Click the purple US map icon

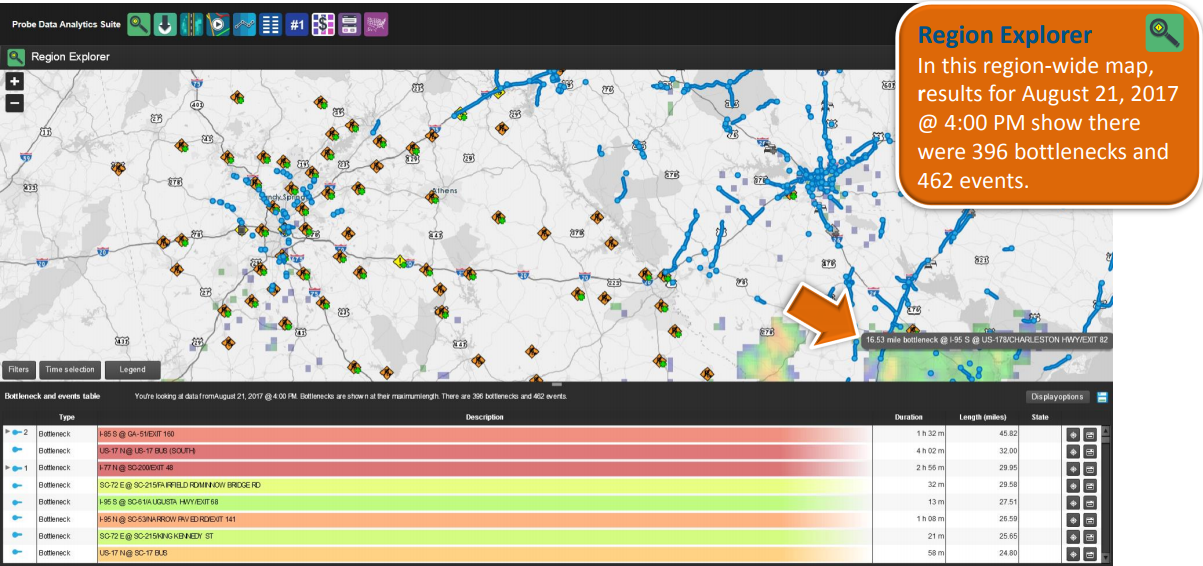click(376, 24)
